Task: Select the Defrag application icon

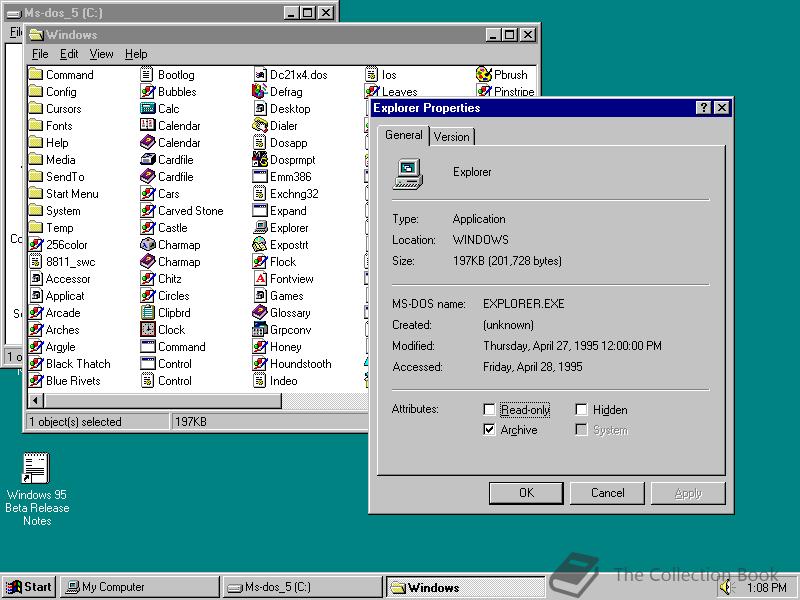Action: (259, 92)
